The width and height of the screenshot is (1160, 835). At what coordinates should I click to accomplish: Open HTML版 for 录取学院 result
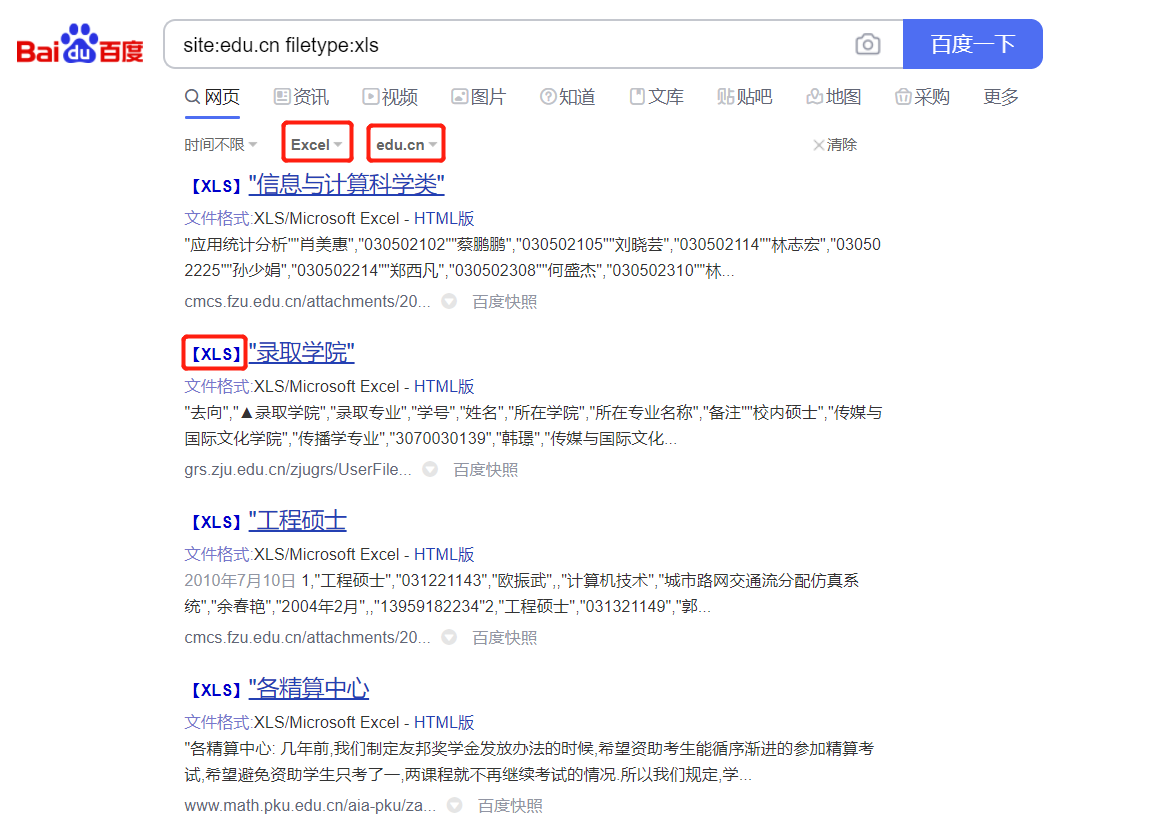click(444, 386)
